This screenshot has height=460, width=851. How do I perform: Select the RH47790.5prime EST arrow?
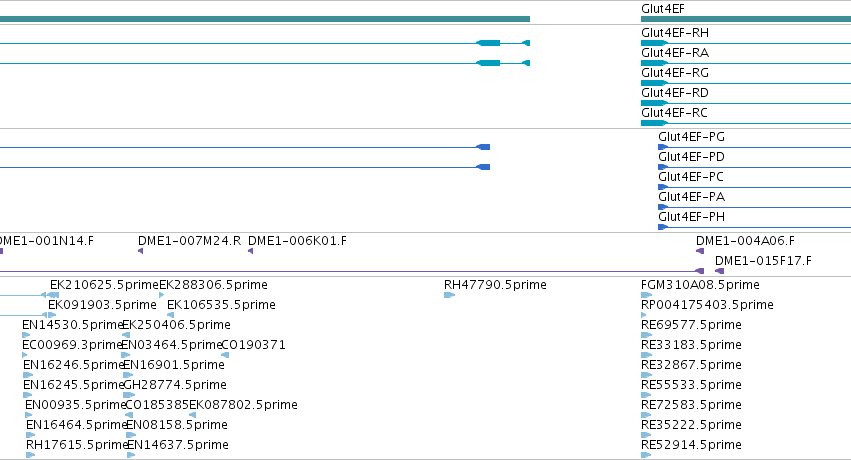coord(449,295)
